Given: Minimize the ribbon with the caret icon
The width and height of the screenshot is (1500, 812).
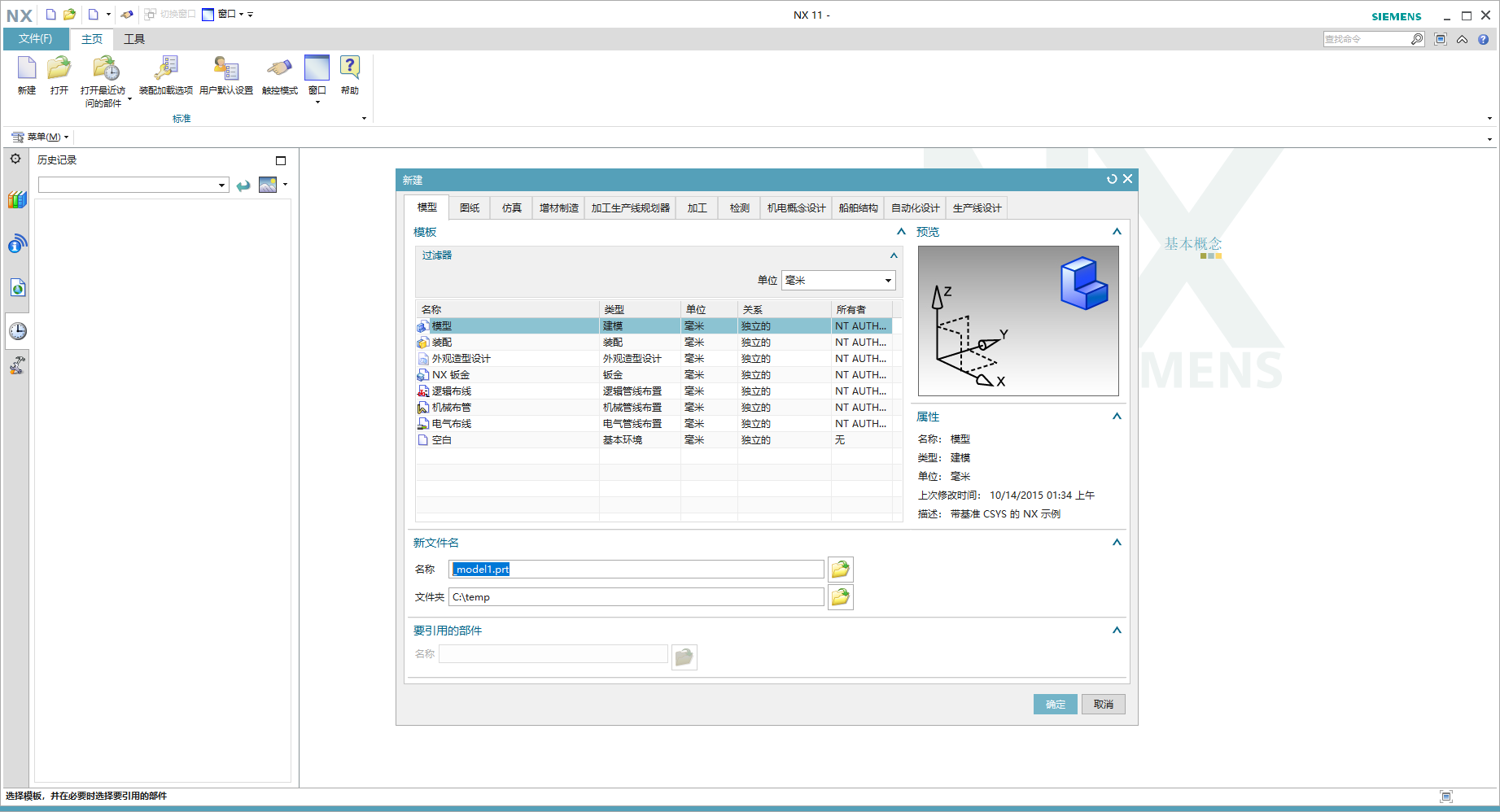Looking at the screenshot, I should [x=1463, y=39].
